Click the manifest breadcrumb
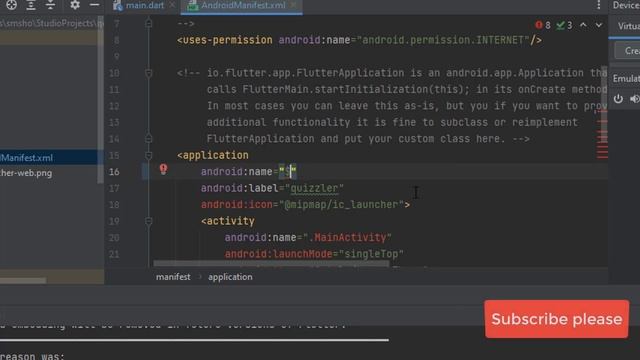This screenshot has height=360, width=640. pos(173,277)
